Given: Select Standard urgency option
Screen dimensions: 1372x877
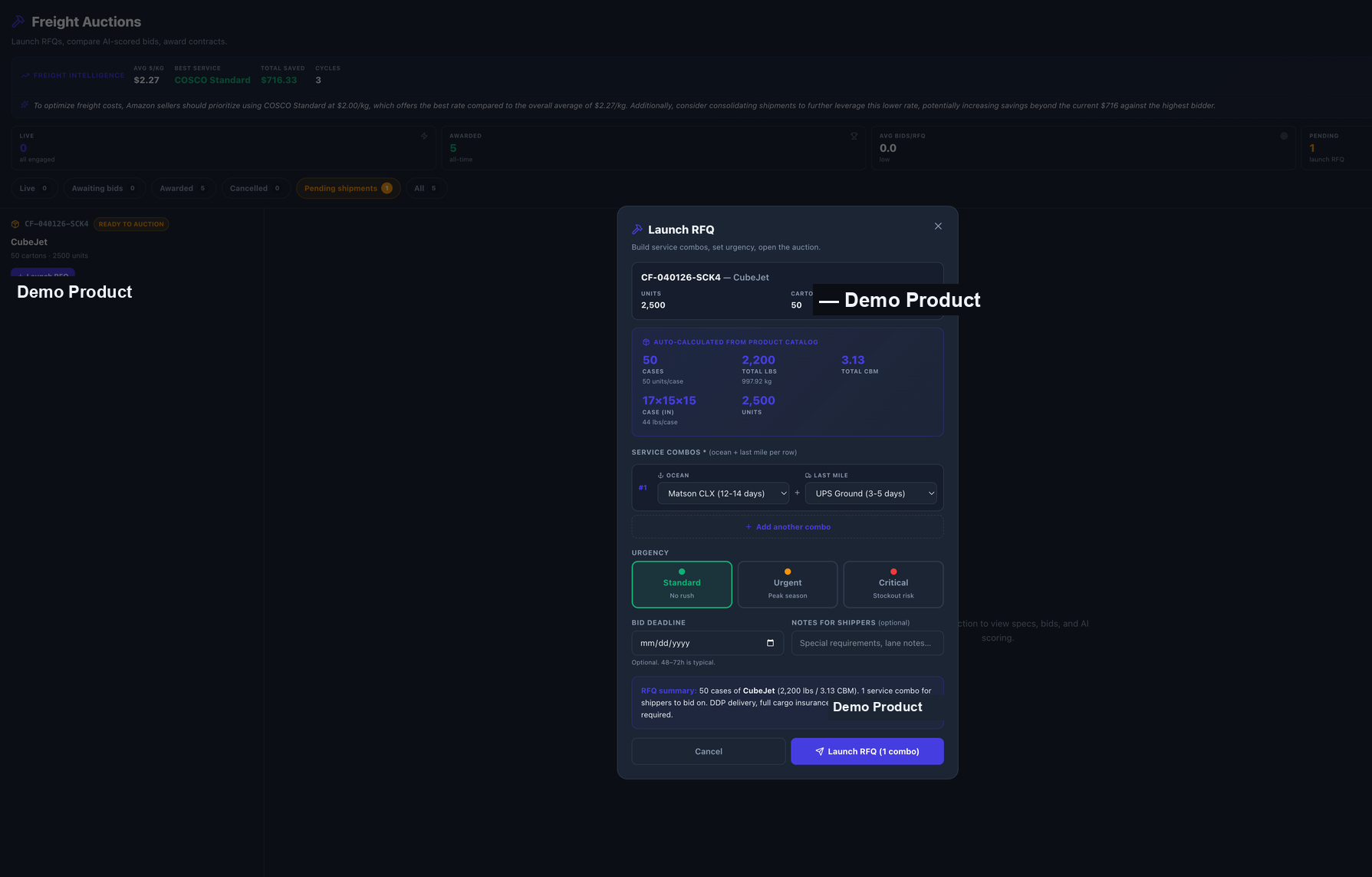Looking at the screenshot, I should tap(682, 585).
